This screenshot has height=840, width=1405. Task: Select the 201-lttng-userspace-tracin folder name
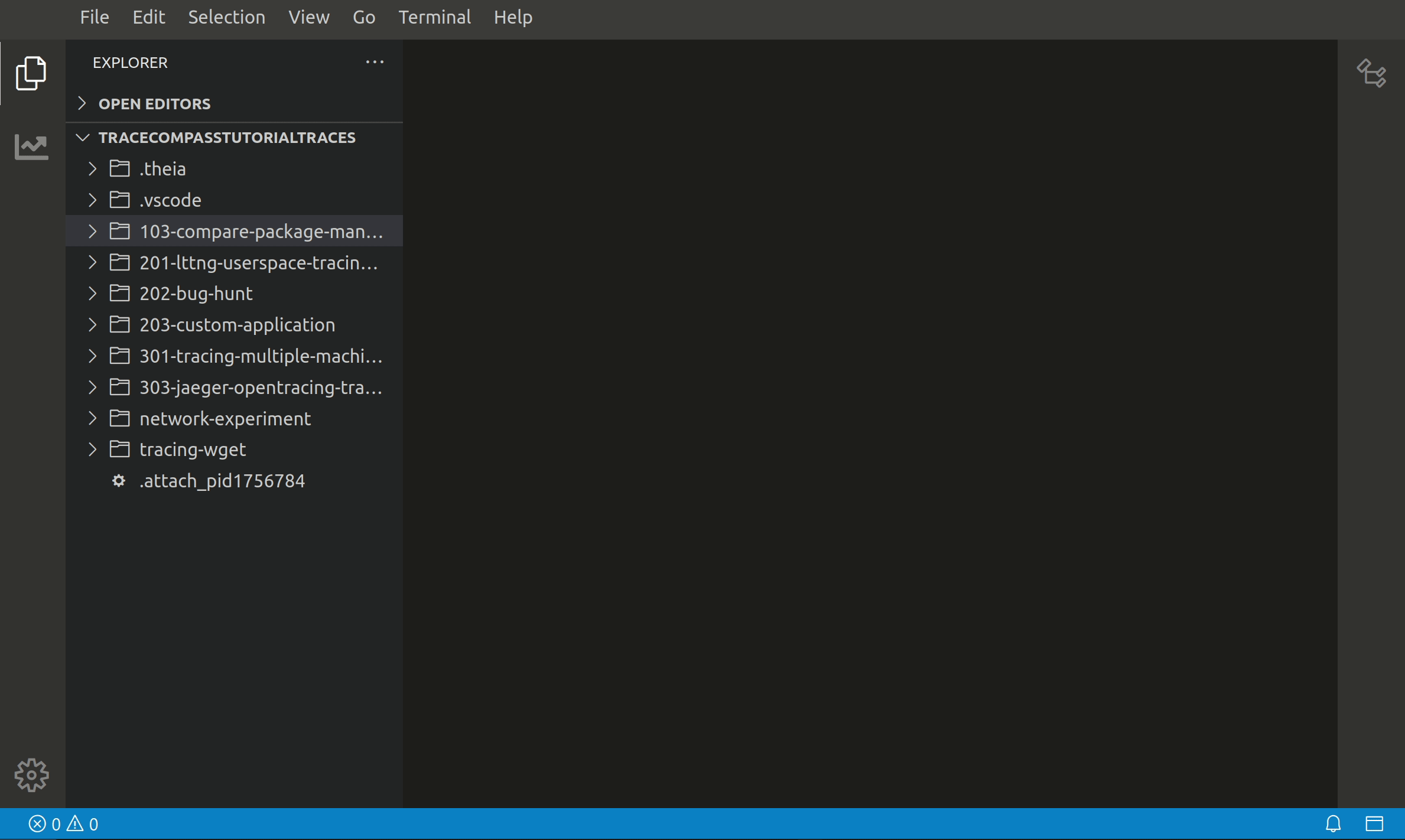(x=259, y=262)
